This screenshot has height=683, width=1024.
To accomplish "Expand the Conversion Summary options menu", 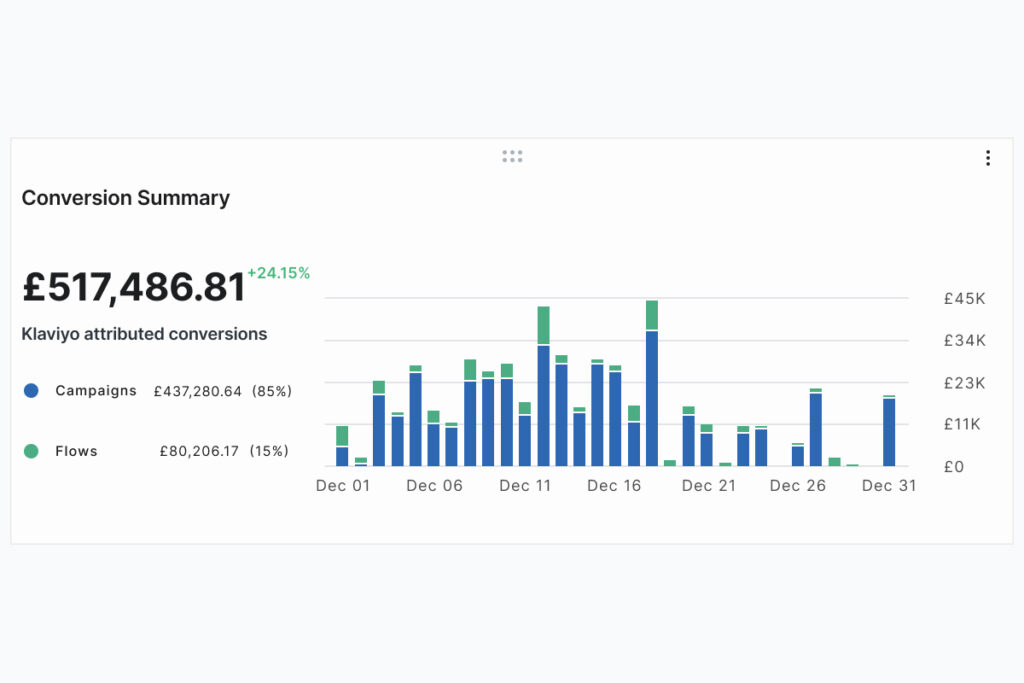I will [988, 157].
